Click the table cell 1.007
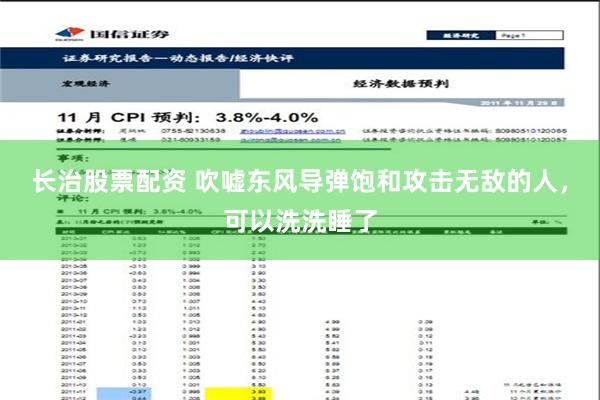 pyautogui.click(x=191, y=301)
